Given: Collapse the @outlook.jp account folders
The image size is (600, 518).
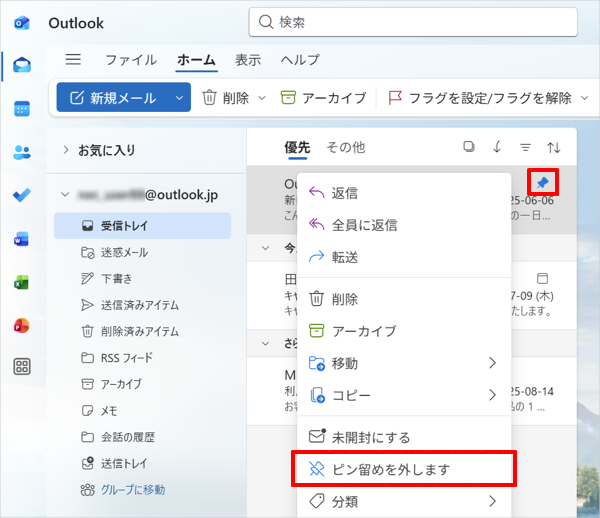Looking at the screenshot, I should click(65, 194).
